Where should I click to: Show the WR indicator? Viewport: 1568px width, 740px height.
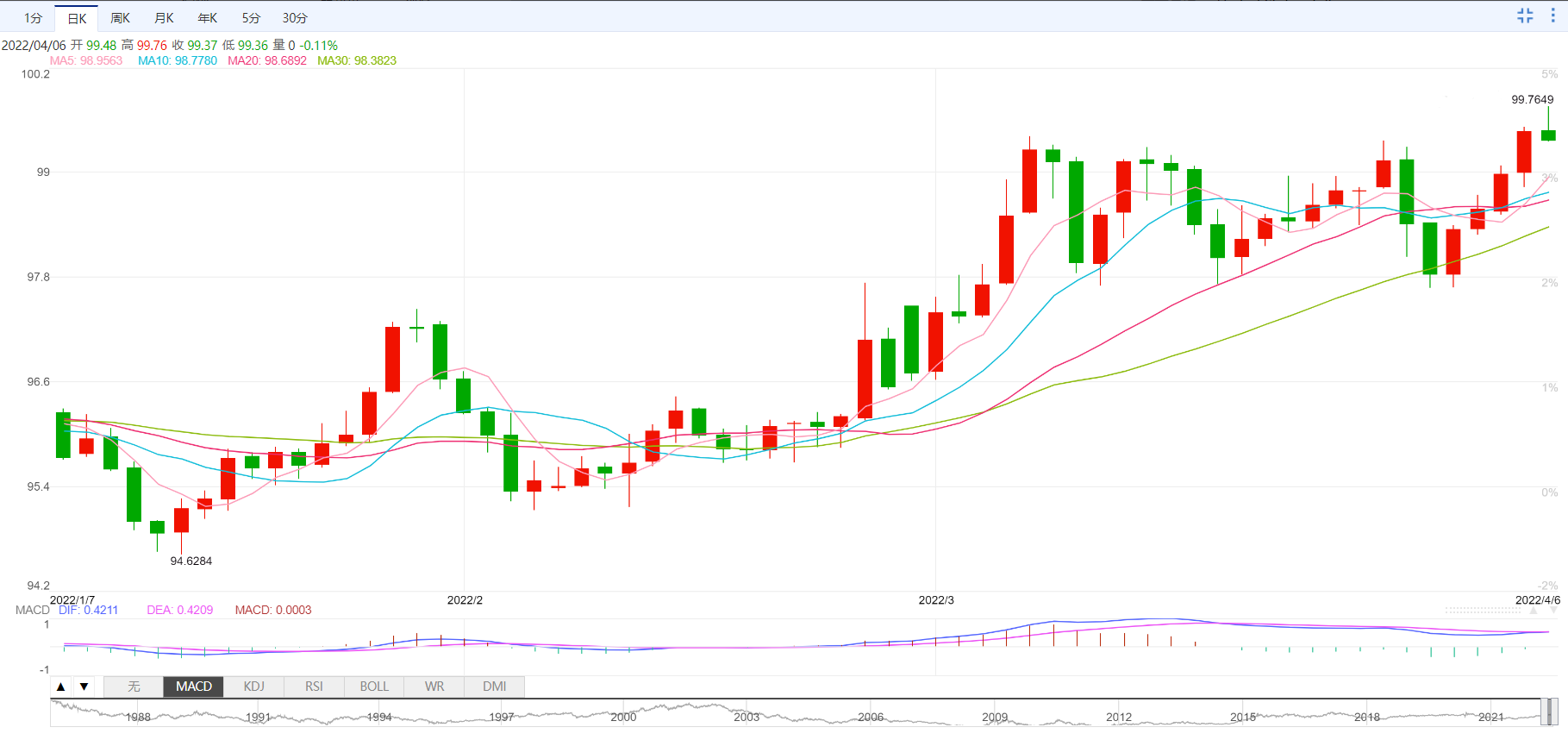pyautogui.click(x=434, y=687)
